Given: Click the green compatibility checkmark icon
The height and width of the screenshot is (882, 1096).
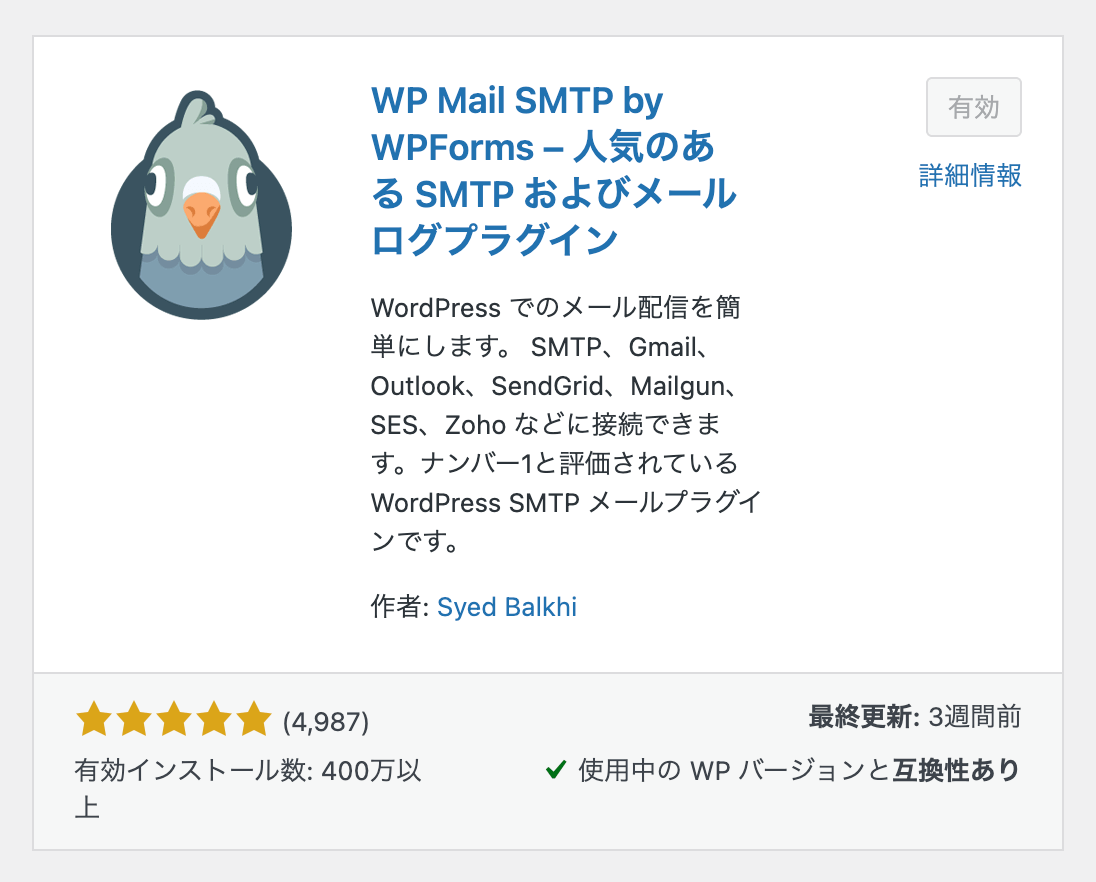Looking at the screenshot, I should click(556, 770).
